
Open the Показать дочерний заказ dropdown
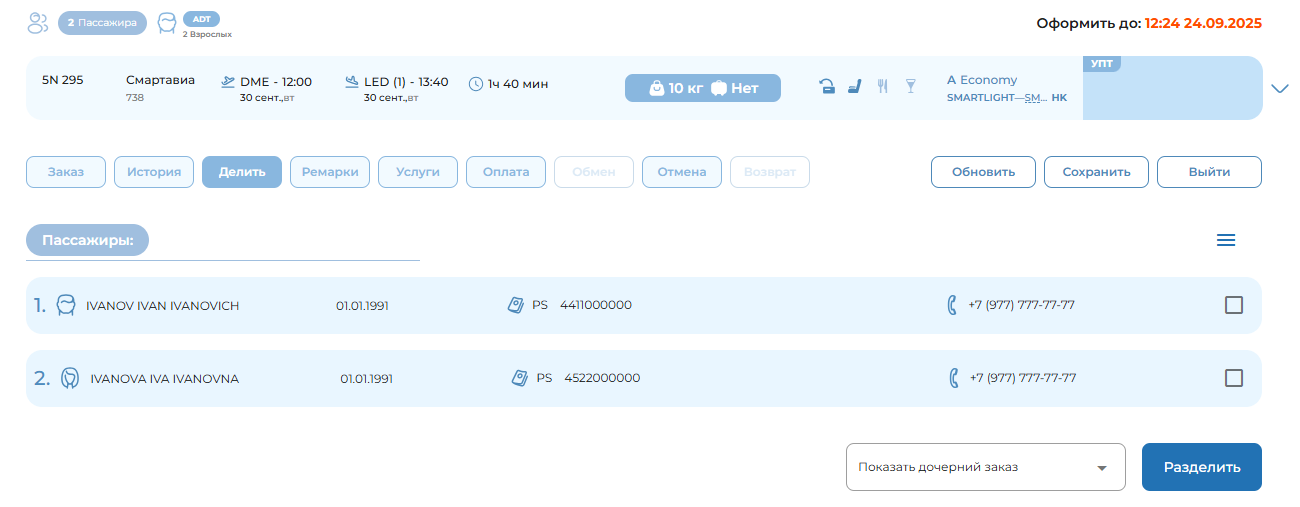(985, 467)
